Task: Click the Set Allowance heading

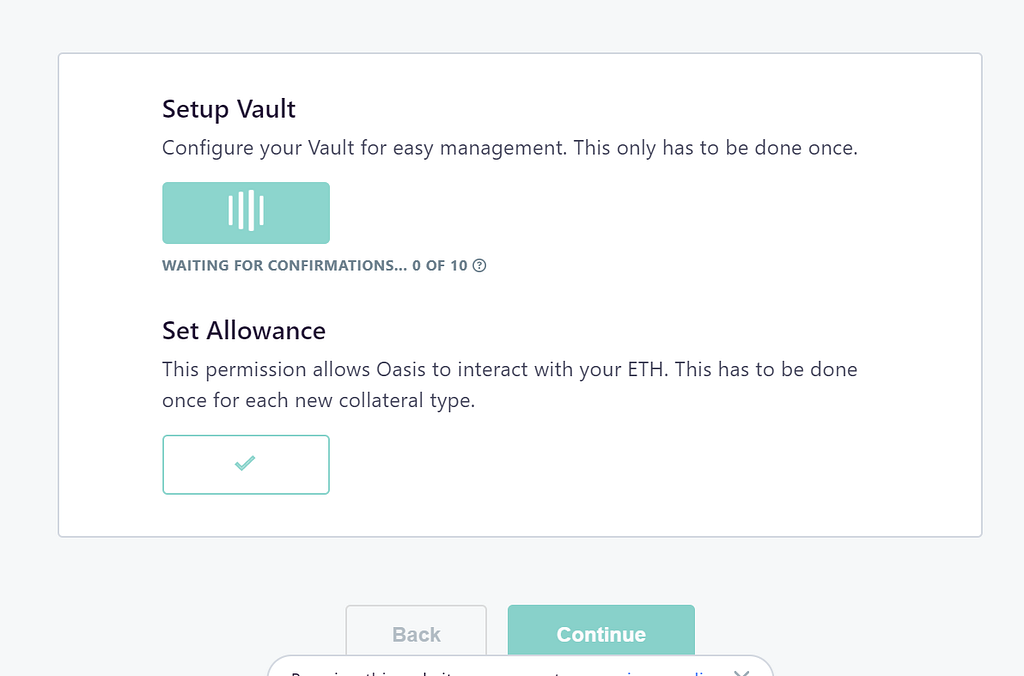Action: pyautogui.click(x=244, y=330)
